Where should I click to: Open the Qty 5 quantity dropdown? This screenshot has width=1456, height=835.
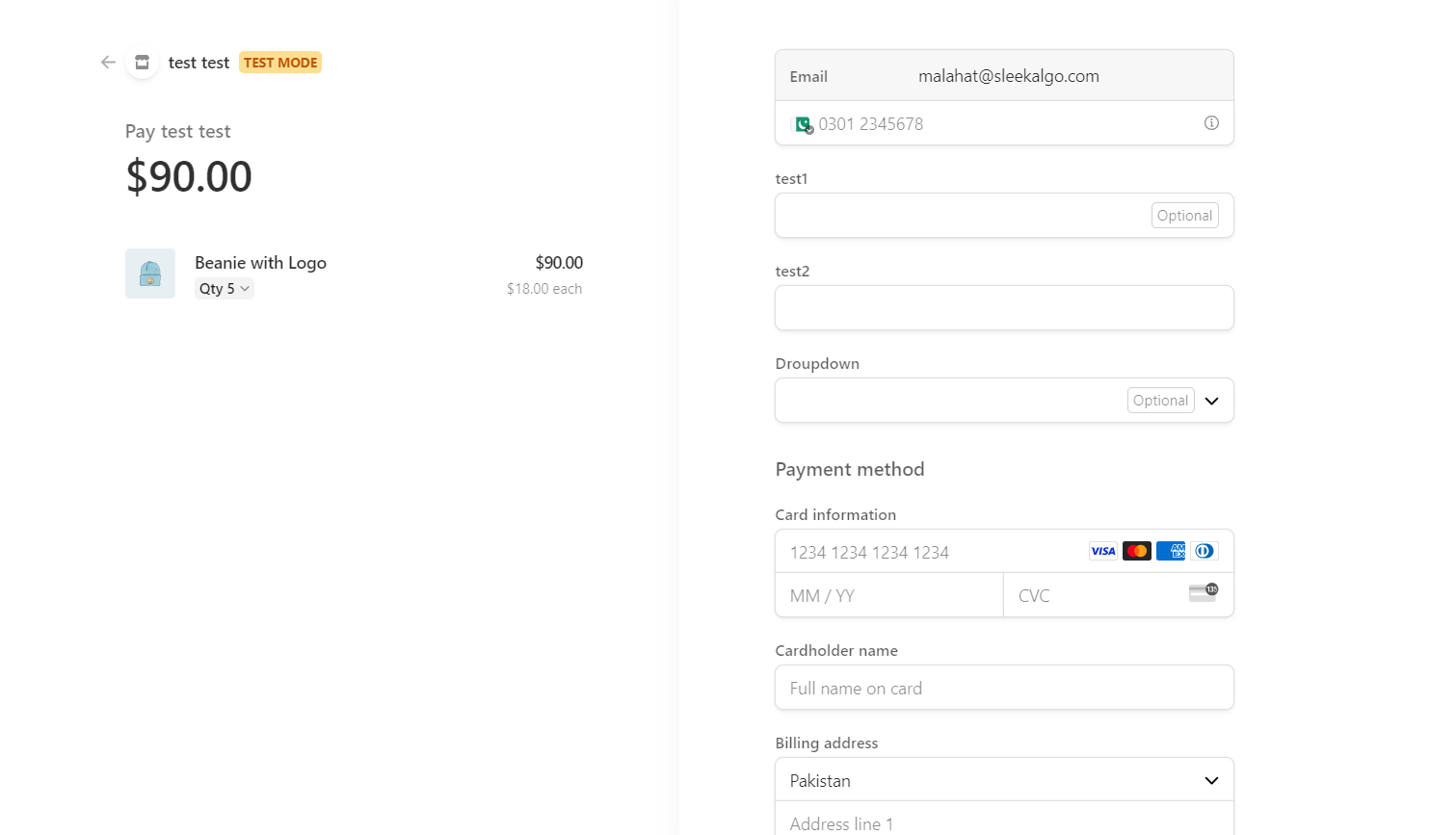click(225, 289)
